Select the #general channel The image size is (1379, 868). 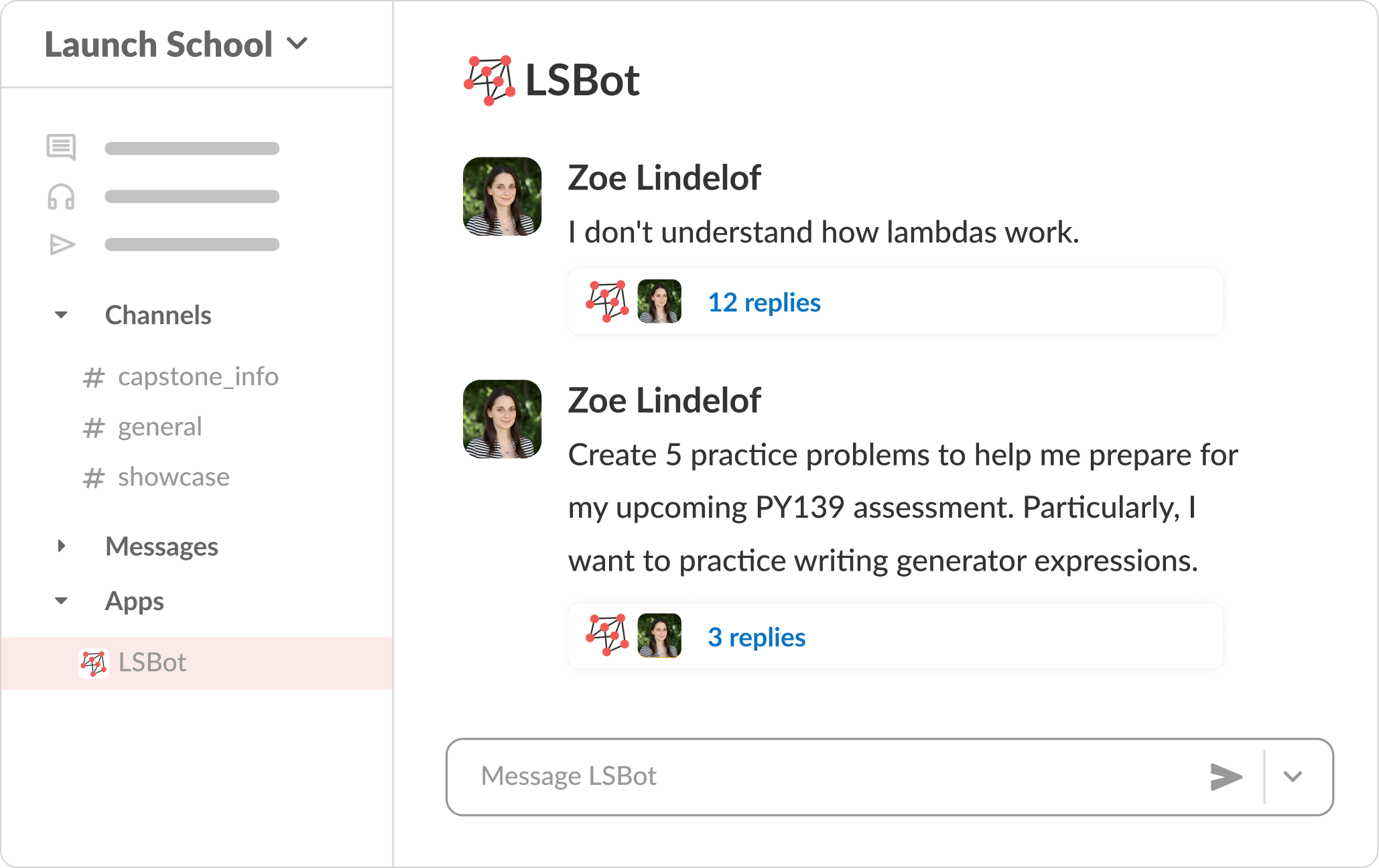pyautogui.click(x=159, y=427)
